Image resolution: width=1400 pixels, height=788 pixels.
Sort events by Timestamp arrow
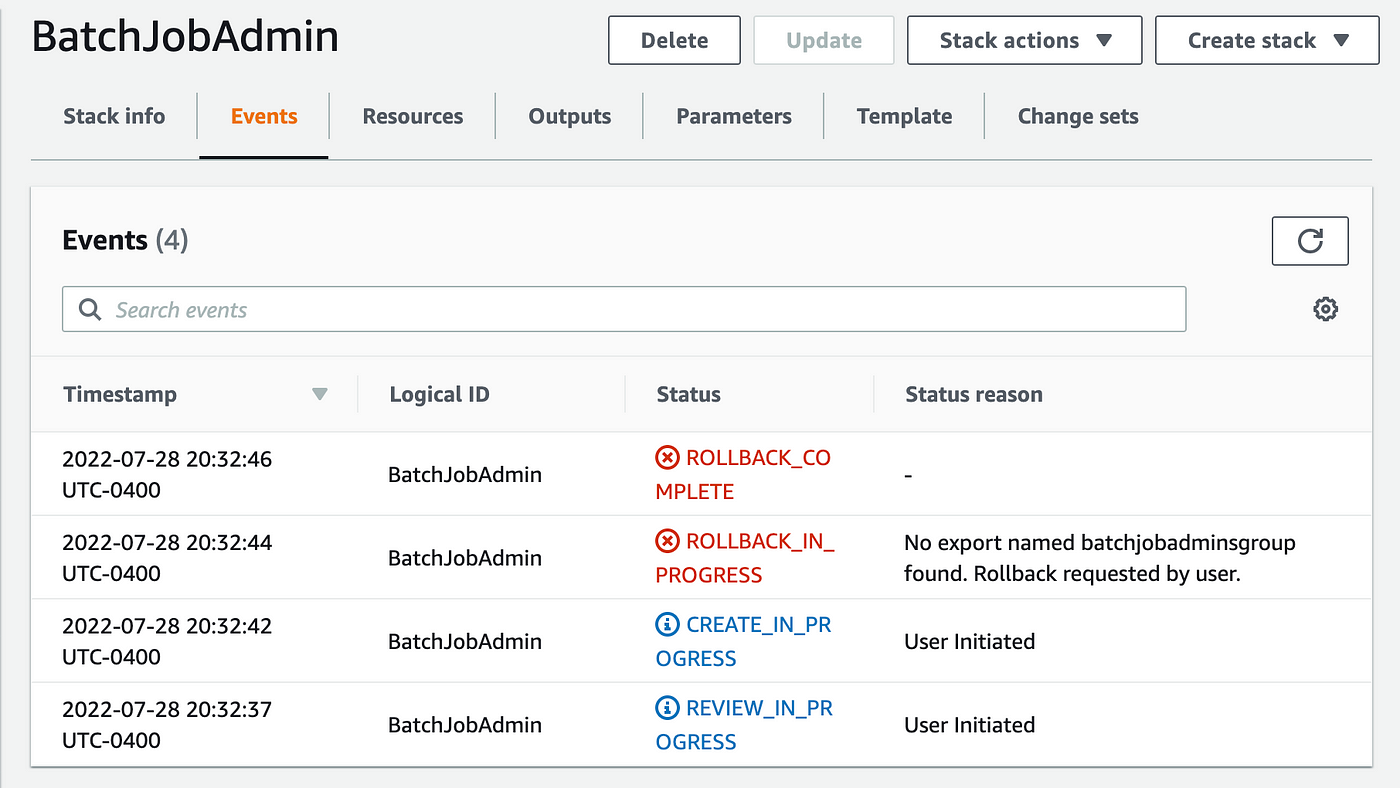pos(320,394)
